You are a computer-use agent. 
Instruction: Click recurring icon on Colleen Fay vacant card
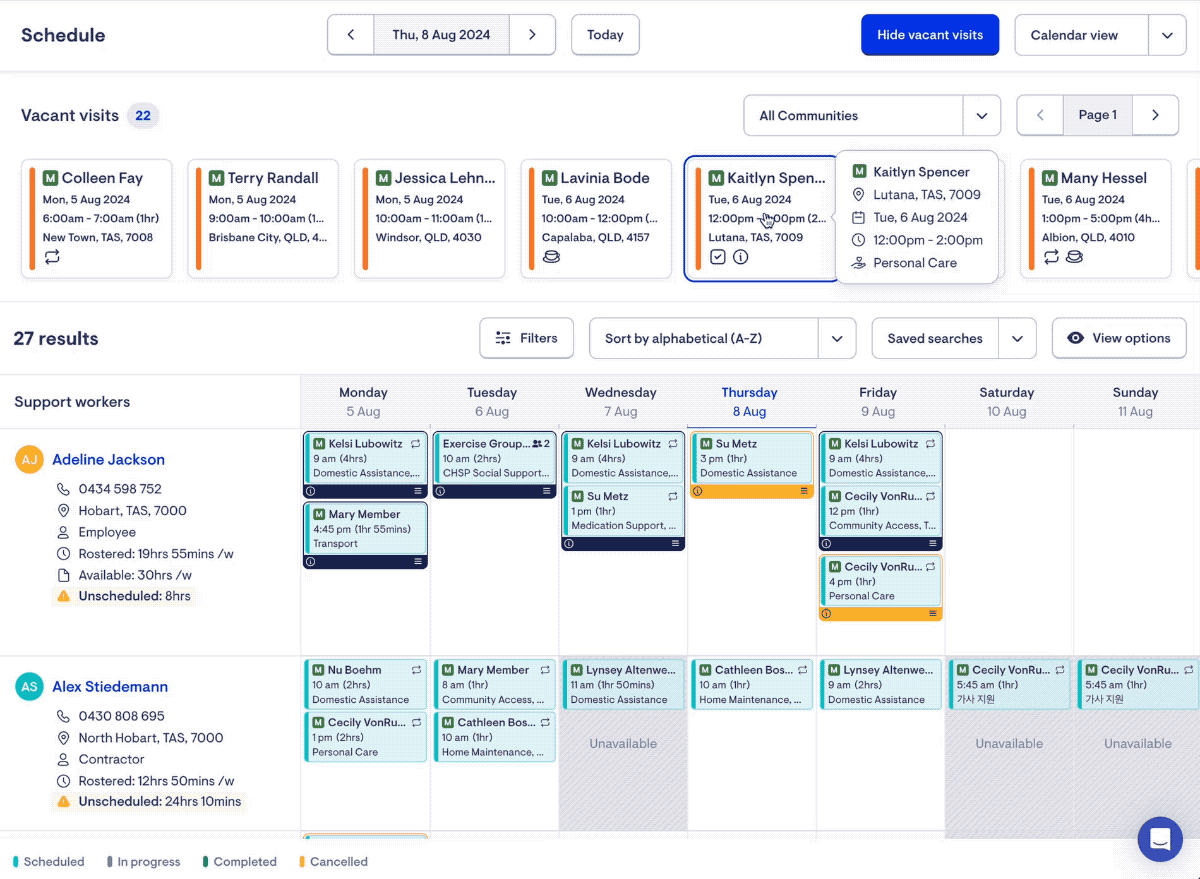click(x=52, y=257)
